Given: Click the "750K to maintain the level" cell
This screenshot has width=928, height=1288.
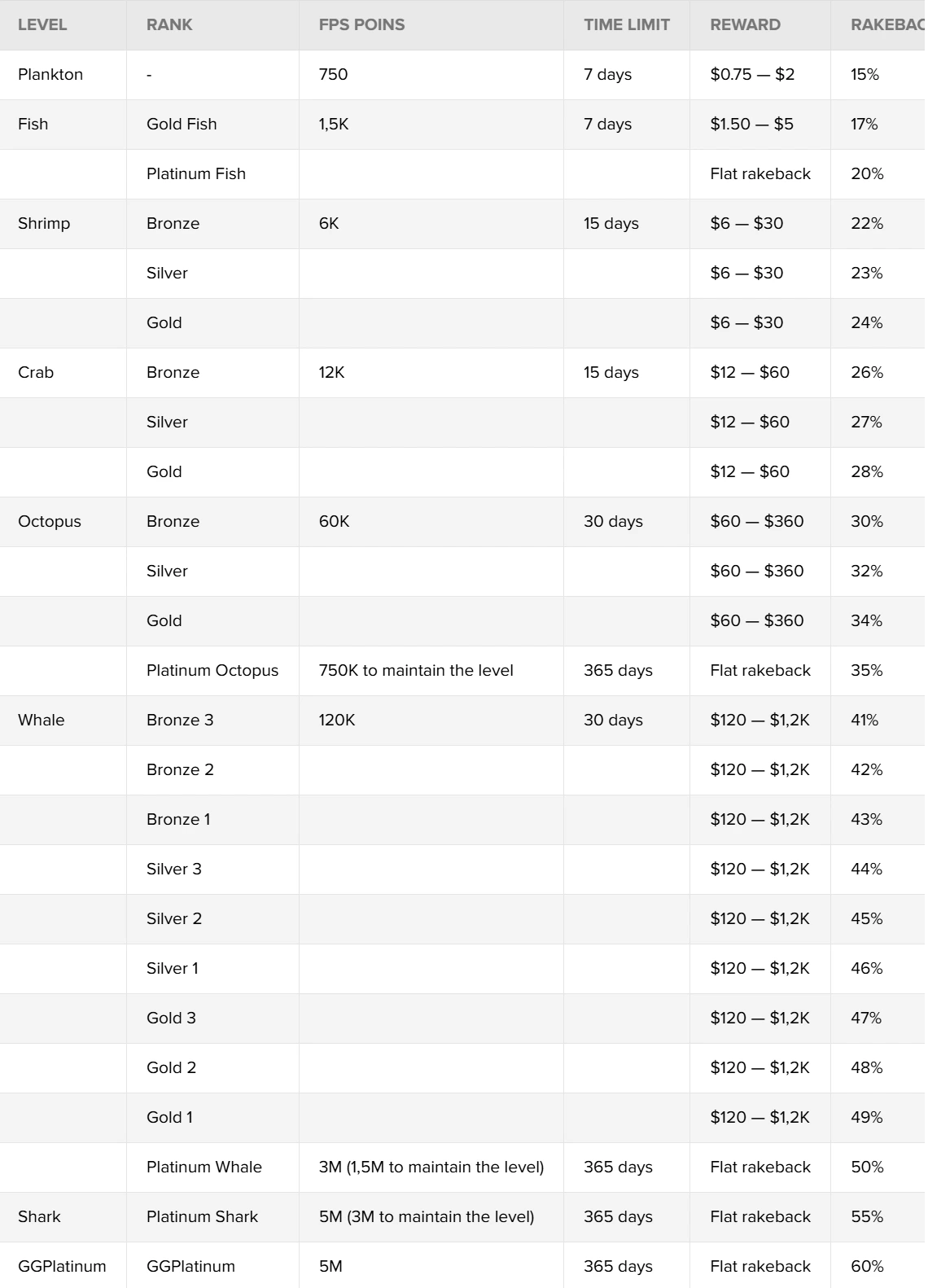Looking at the screenshot, I should coord(416,670).
